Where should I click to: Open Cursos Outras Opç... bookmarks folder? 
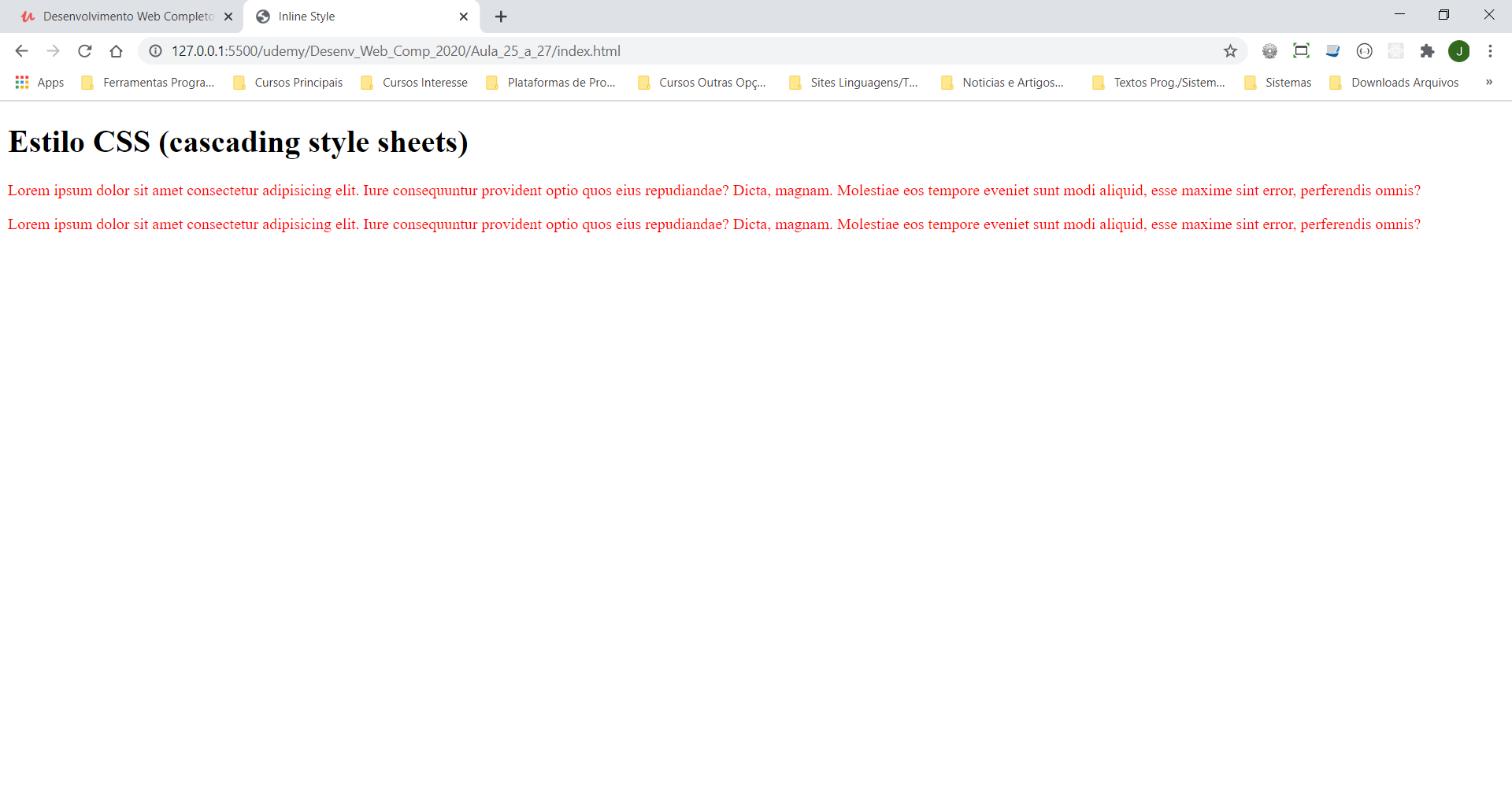(x=702, y=83)
